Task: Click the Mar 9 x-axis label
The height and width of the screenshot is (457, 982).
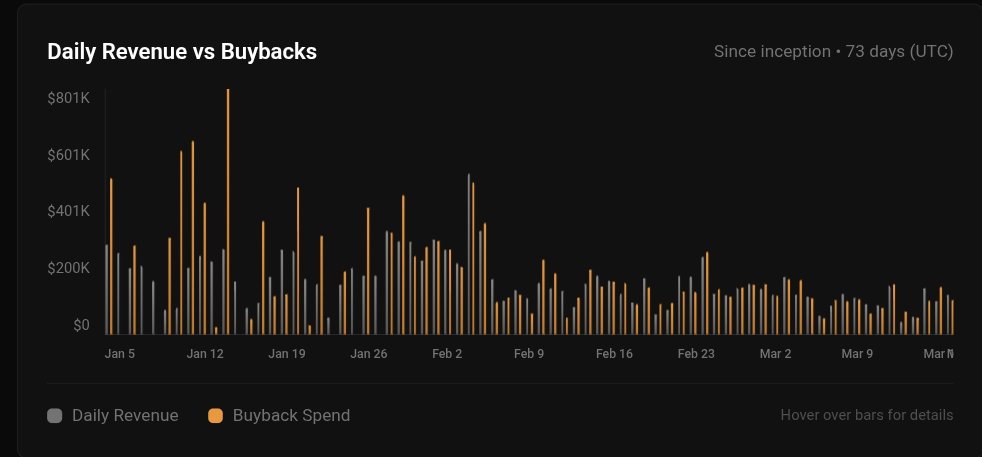Action: point(857,354)
